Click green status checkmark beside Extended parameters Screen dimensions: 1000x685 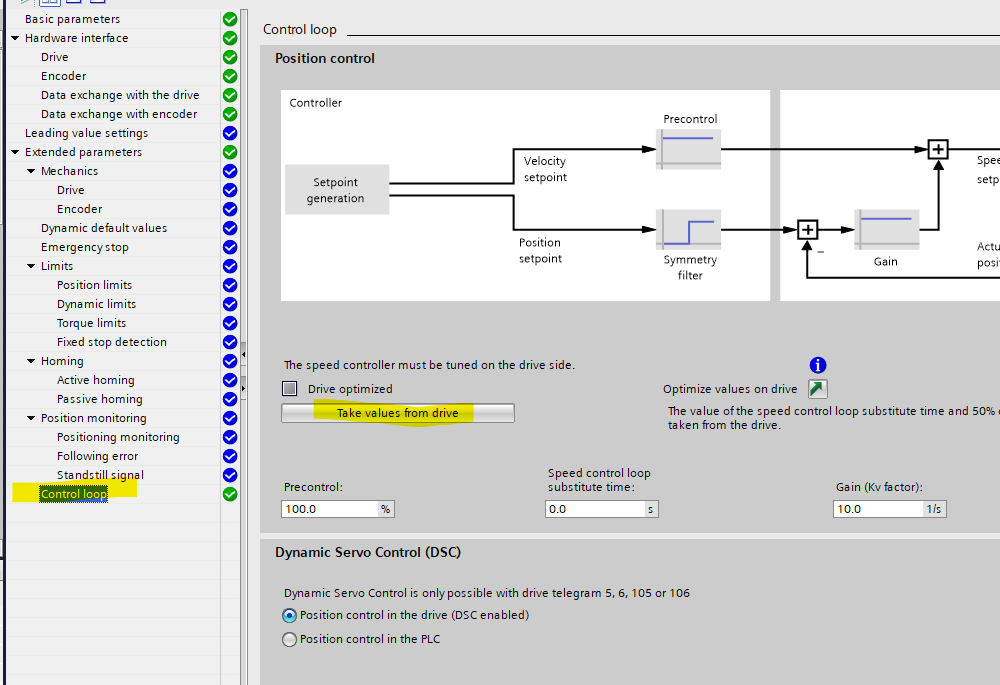tap(230, 152)
